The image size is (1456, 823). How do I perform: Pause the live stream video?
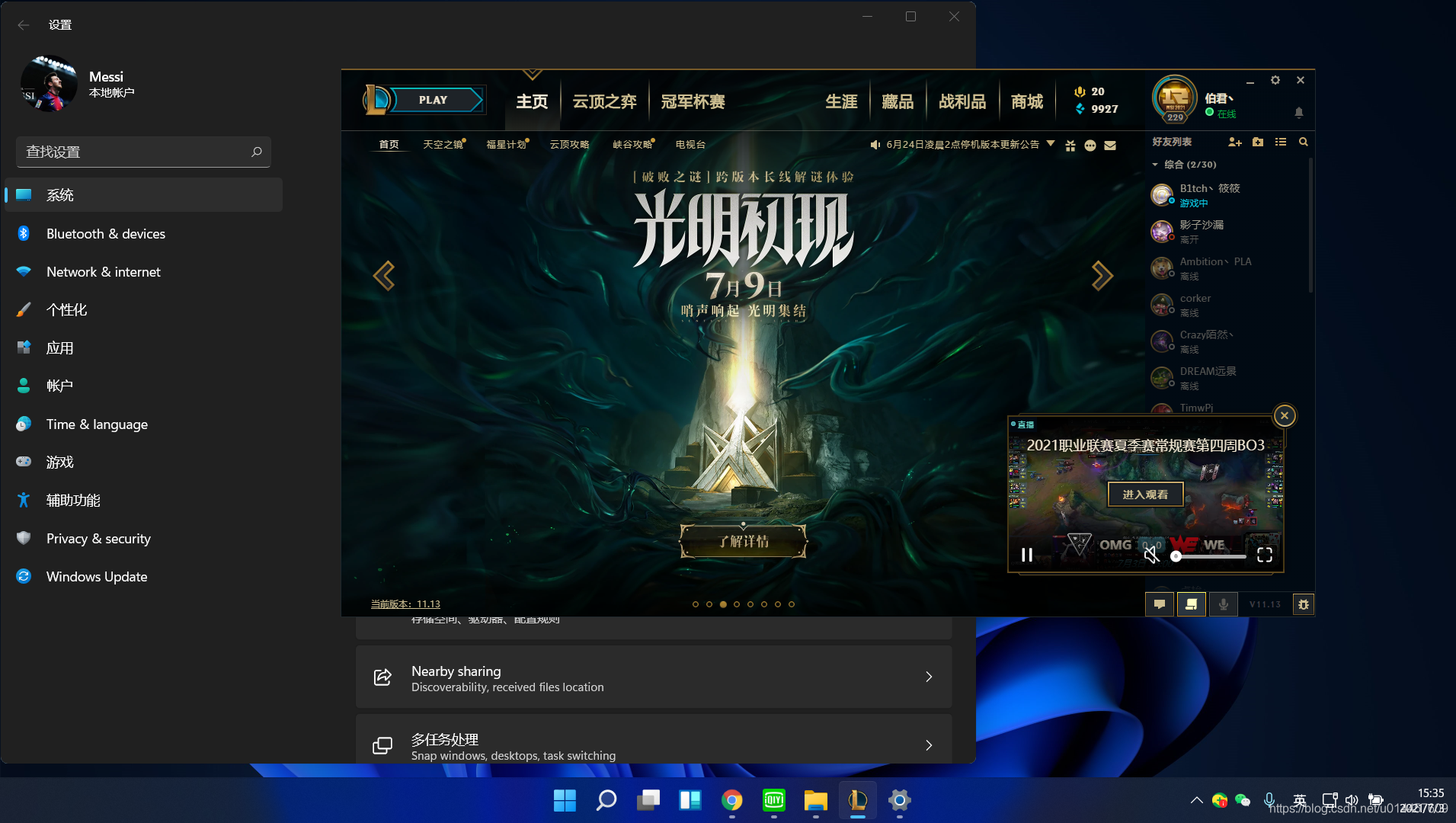pos(1027,555)
